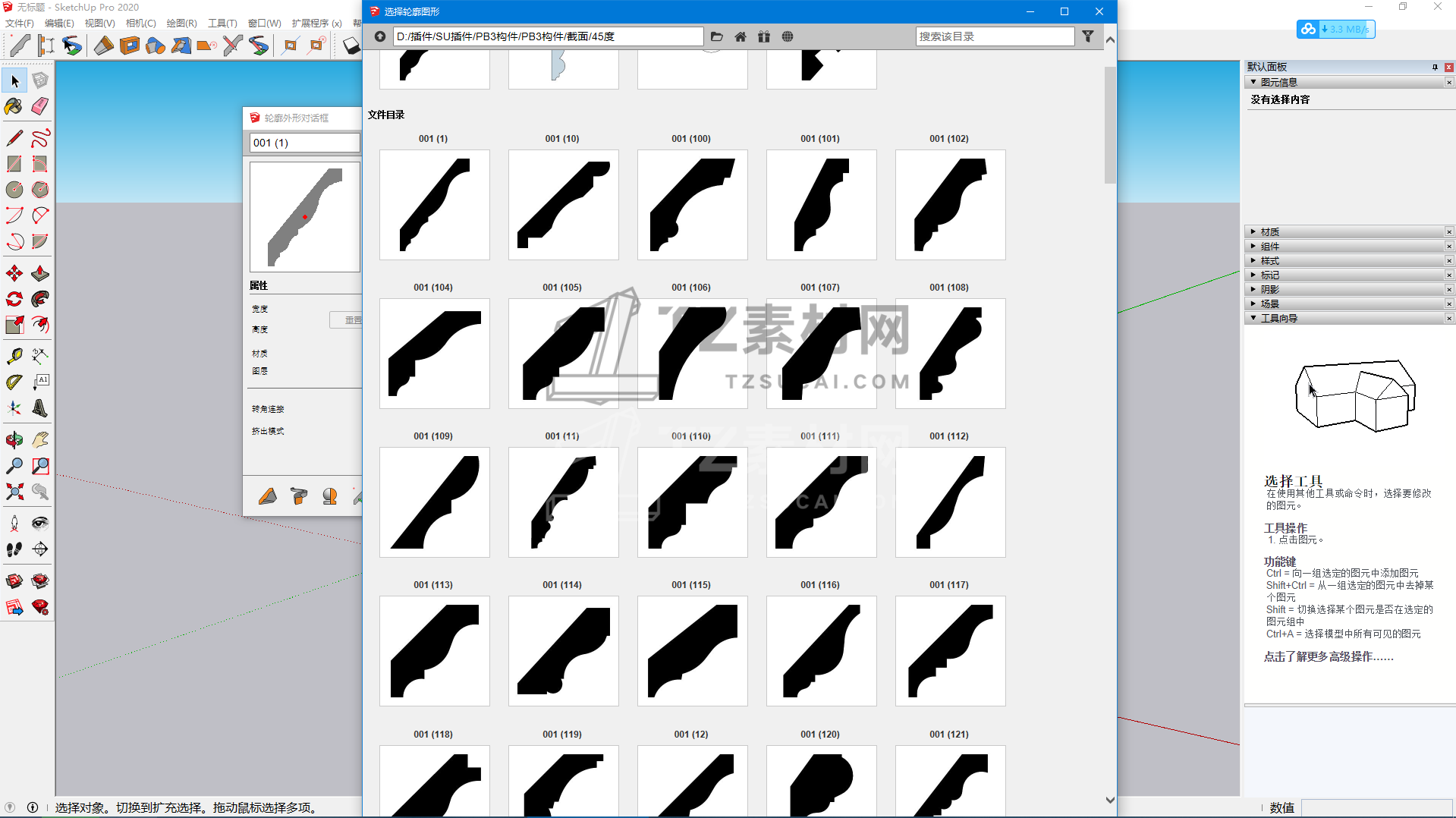Image resolution: width=1456 pixels, height=818 pixels.
Task: Click the Zoom Extents tool
Action: 14,492
